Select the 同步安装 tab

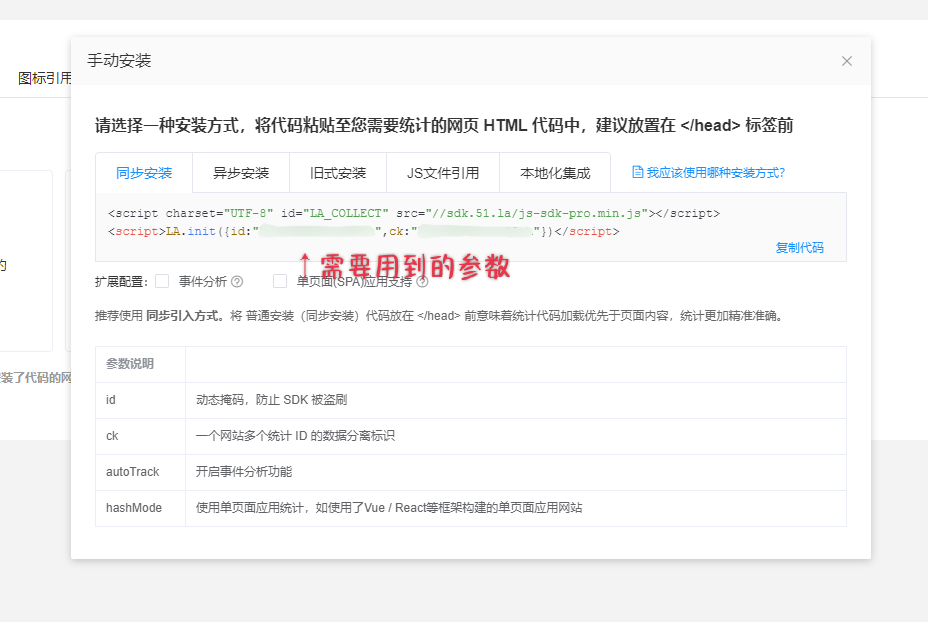click(144, 173)
